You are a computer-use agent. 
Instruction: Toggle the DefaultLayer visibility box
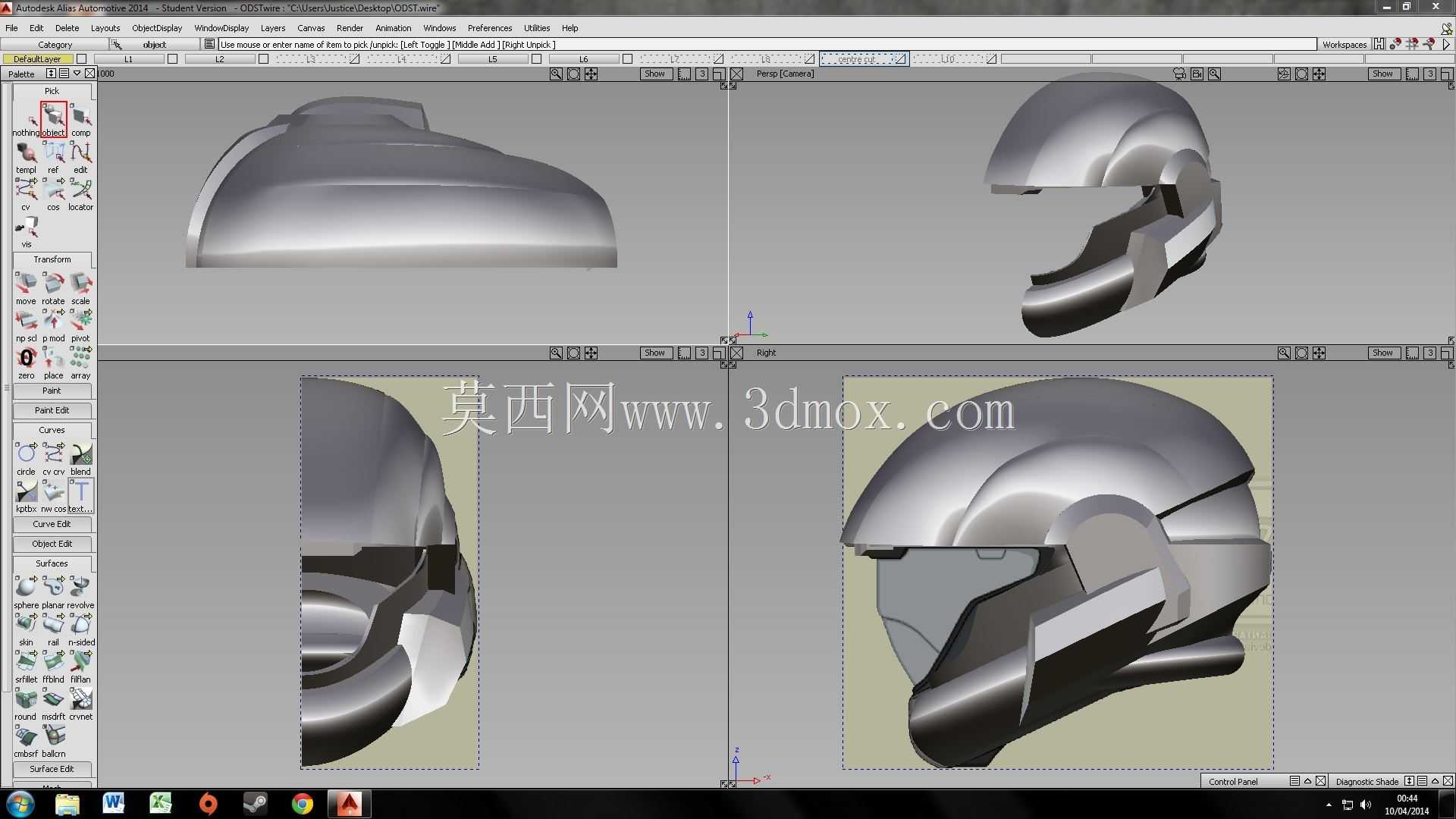point(82,59)
